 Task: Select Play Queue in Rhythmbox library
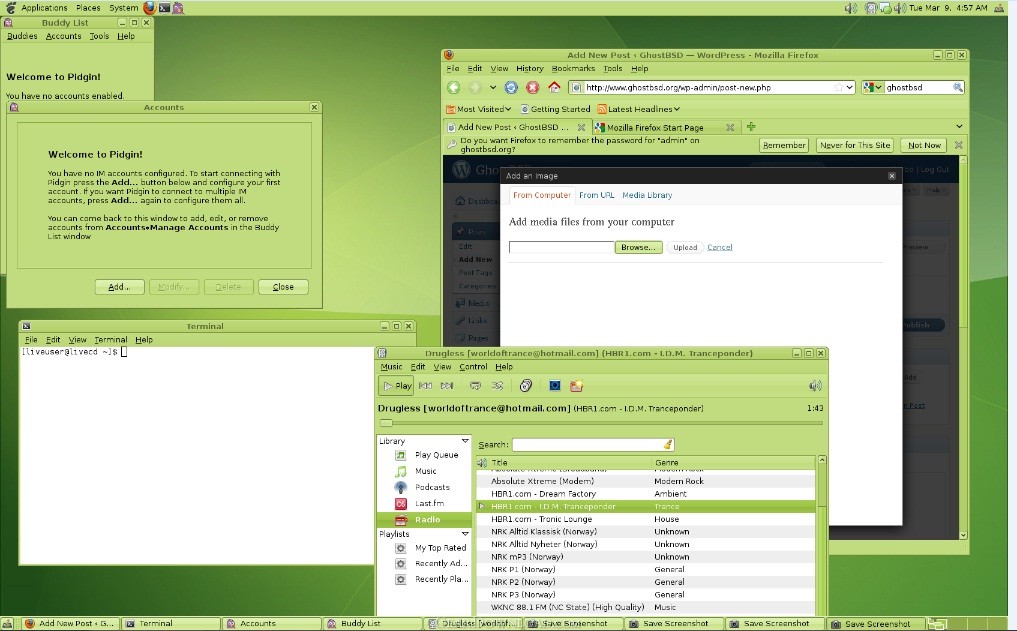pyautogui.click(x=437, y=455)
